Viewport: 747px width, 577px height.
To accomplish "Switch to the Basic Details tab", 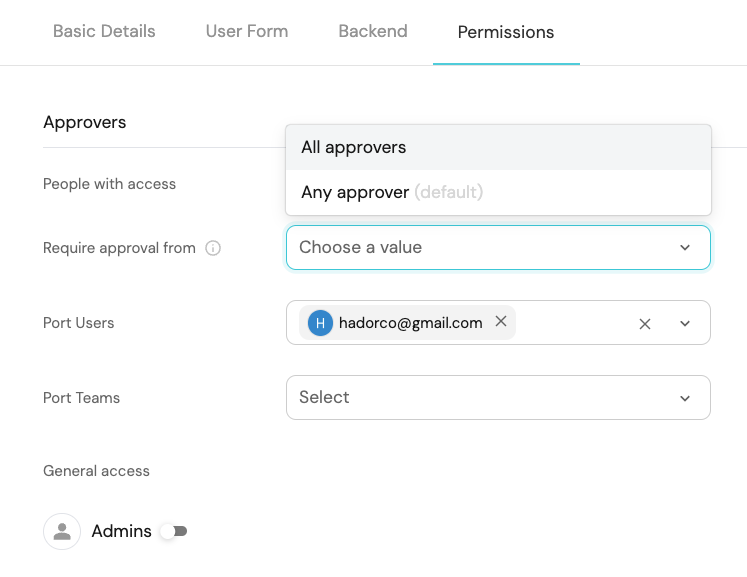I will [x=104, y=31].
